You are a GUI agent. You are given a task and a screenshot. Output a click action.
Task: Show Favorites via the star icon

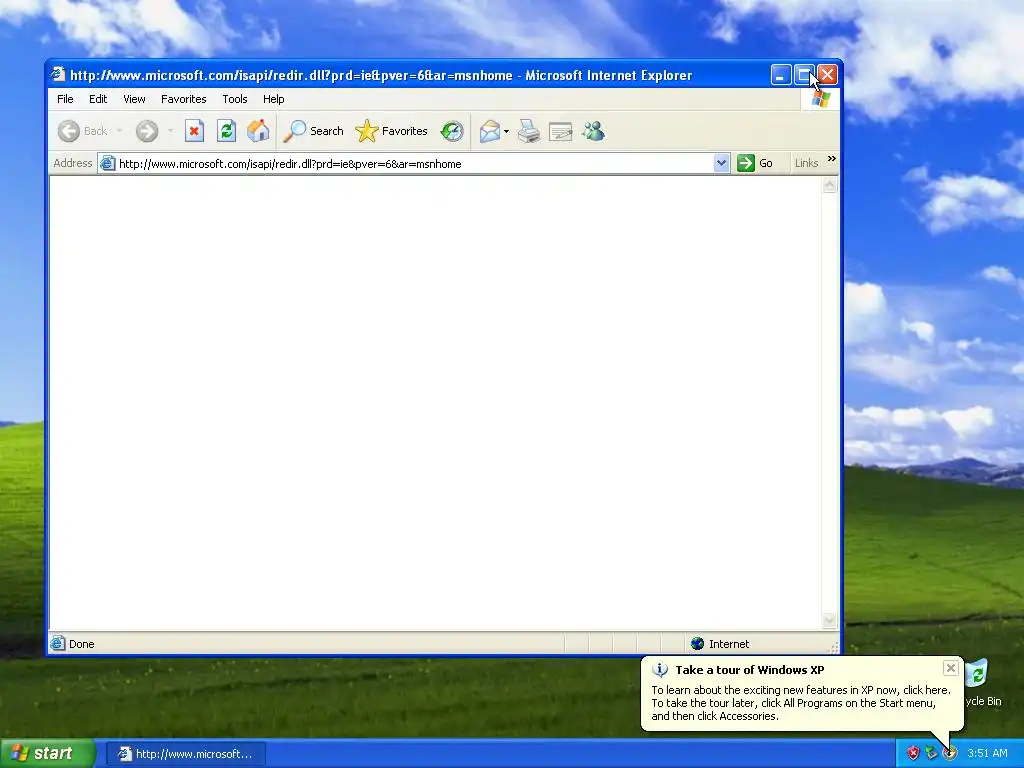[391, 131]
